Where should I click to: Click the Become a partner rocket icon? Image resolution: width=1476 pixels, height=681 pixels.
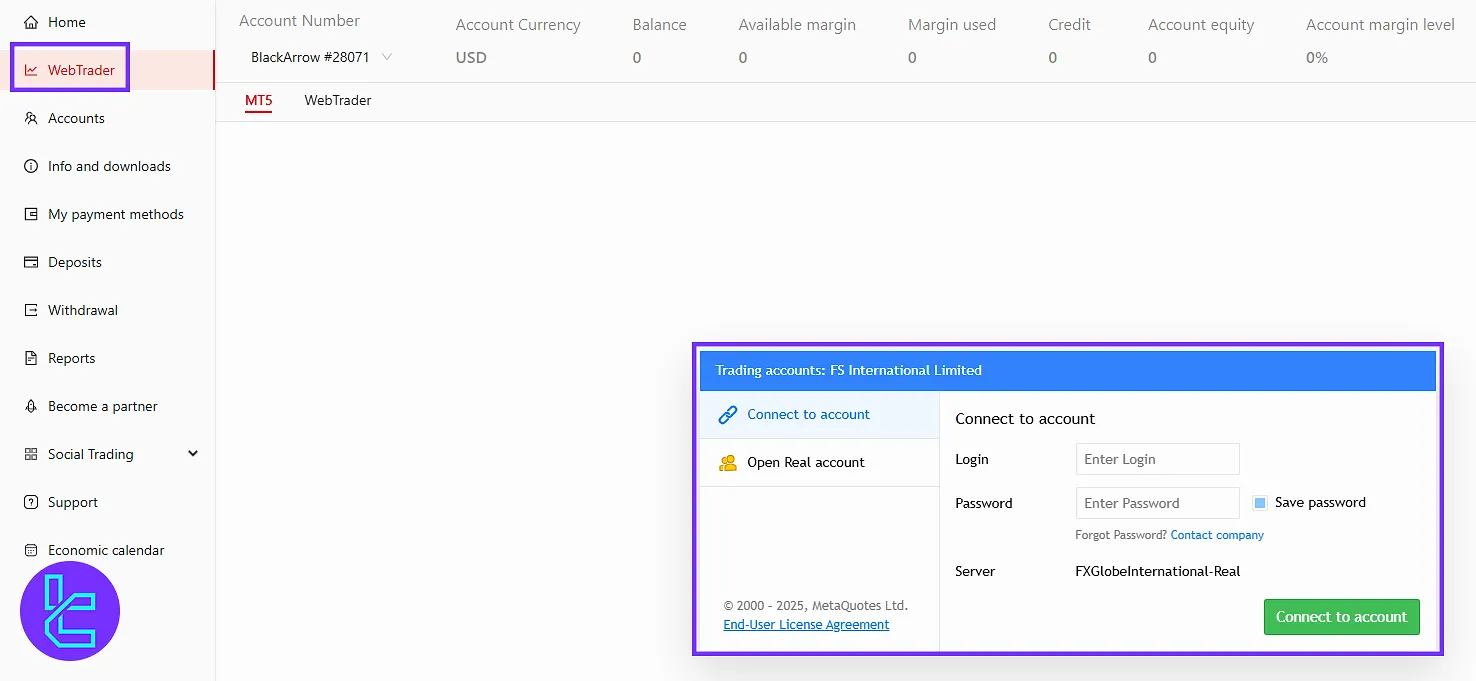click(31, 406)
